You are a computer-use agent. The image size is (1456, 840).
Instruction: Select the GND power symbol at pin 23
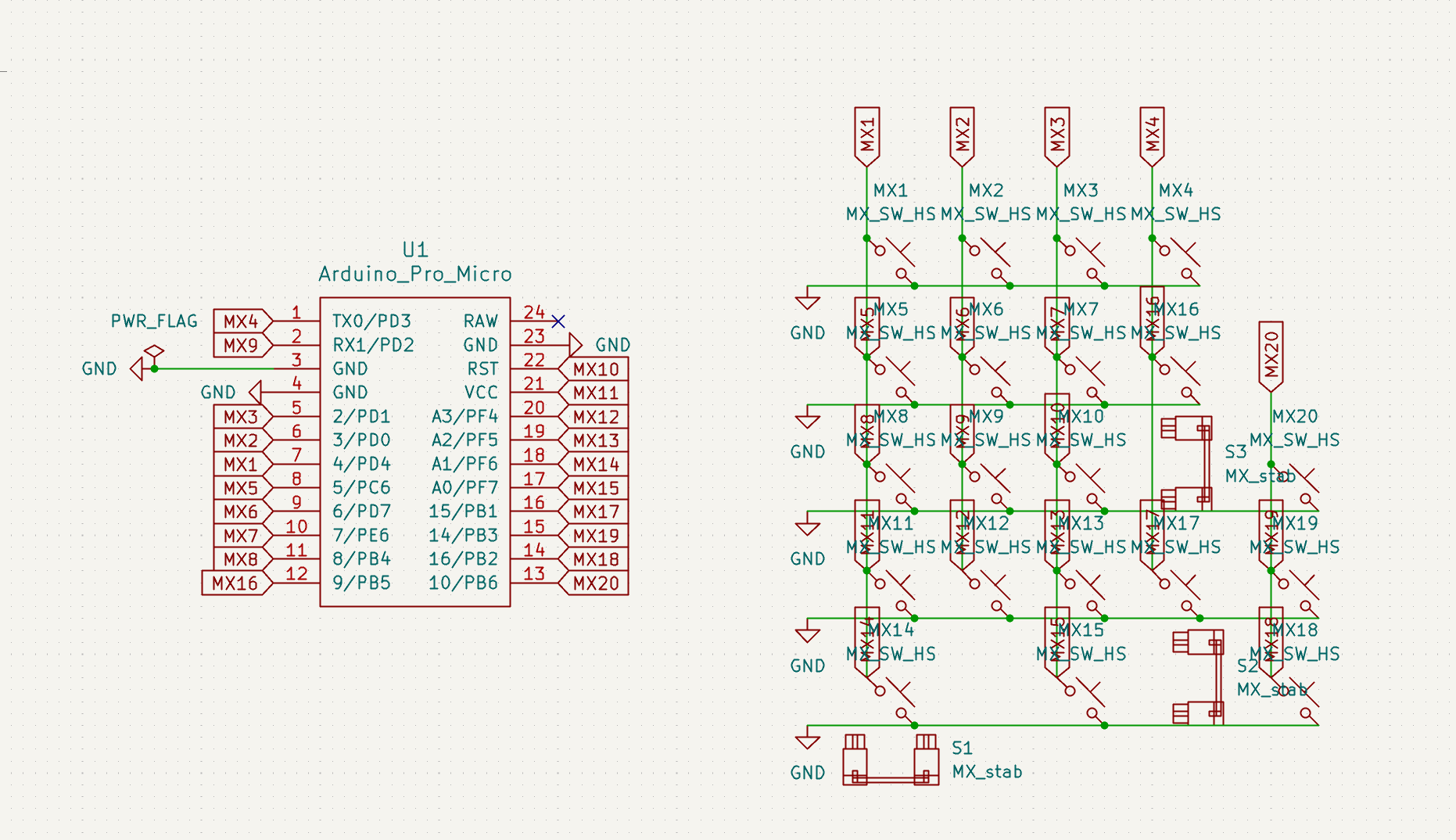point(576,345)
